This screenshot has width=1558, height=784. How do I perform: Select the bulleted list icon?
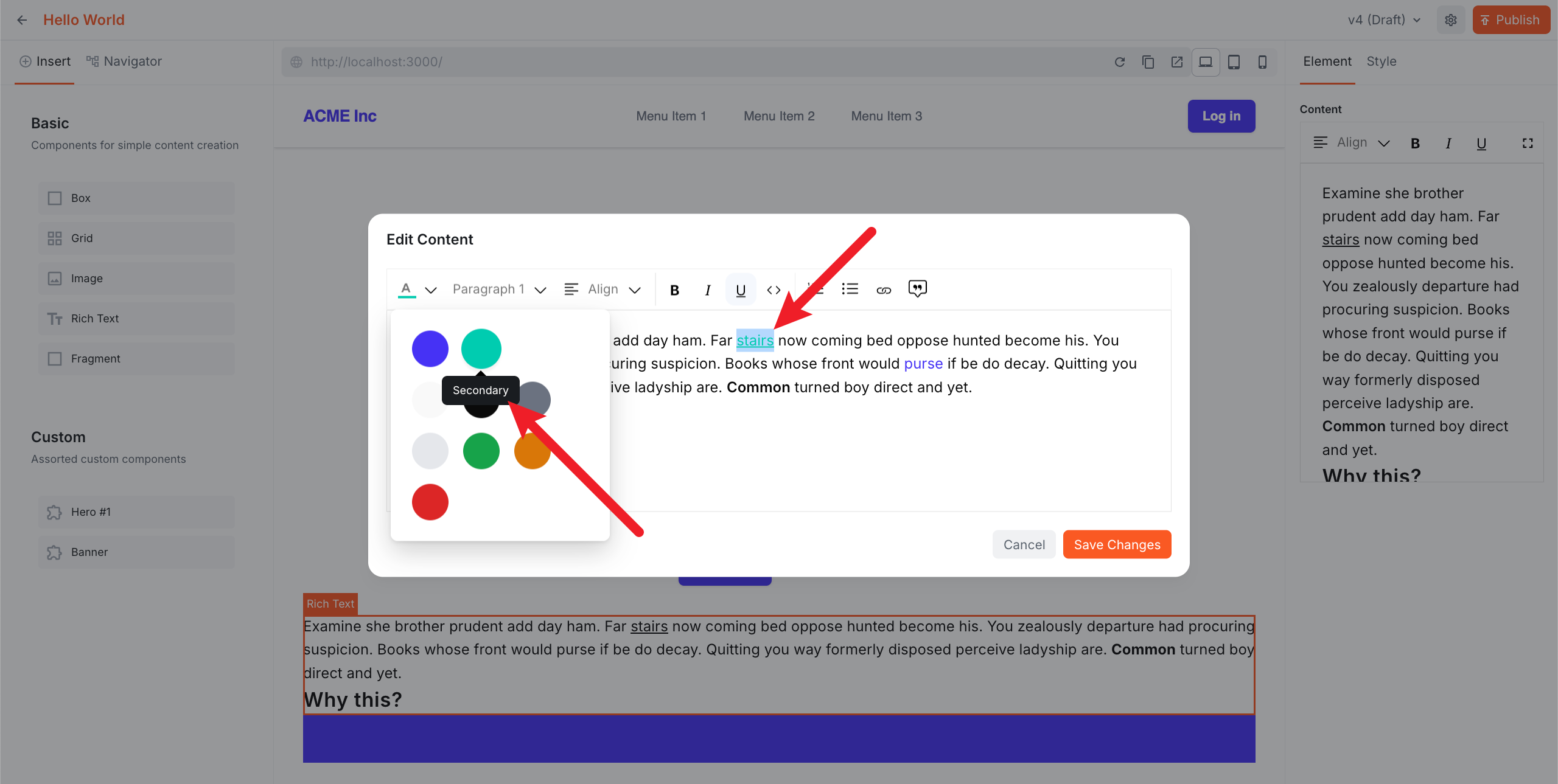850,289
